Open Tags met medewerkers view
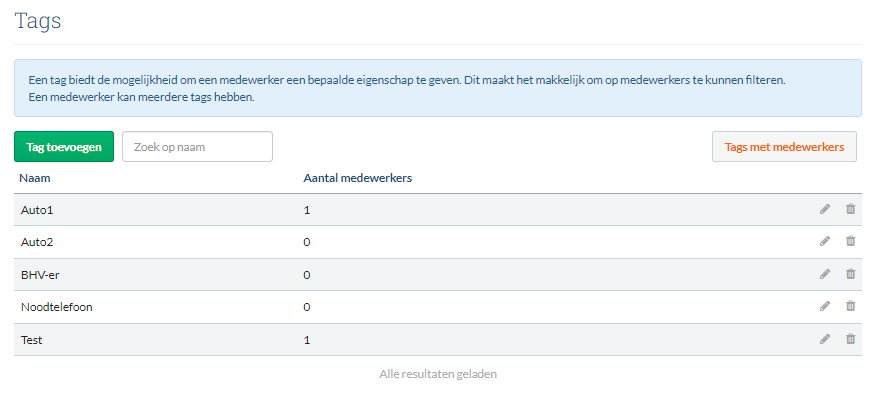This screenshot has height=406, width=874. point(784,147)
